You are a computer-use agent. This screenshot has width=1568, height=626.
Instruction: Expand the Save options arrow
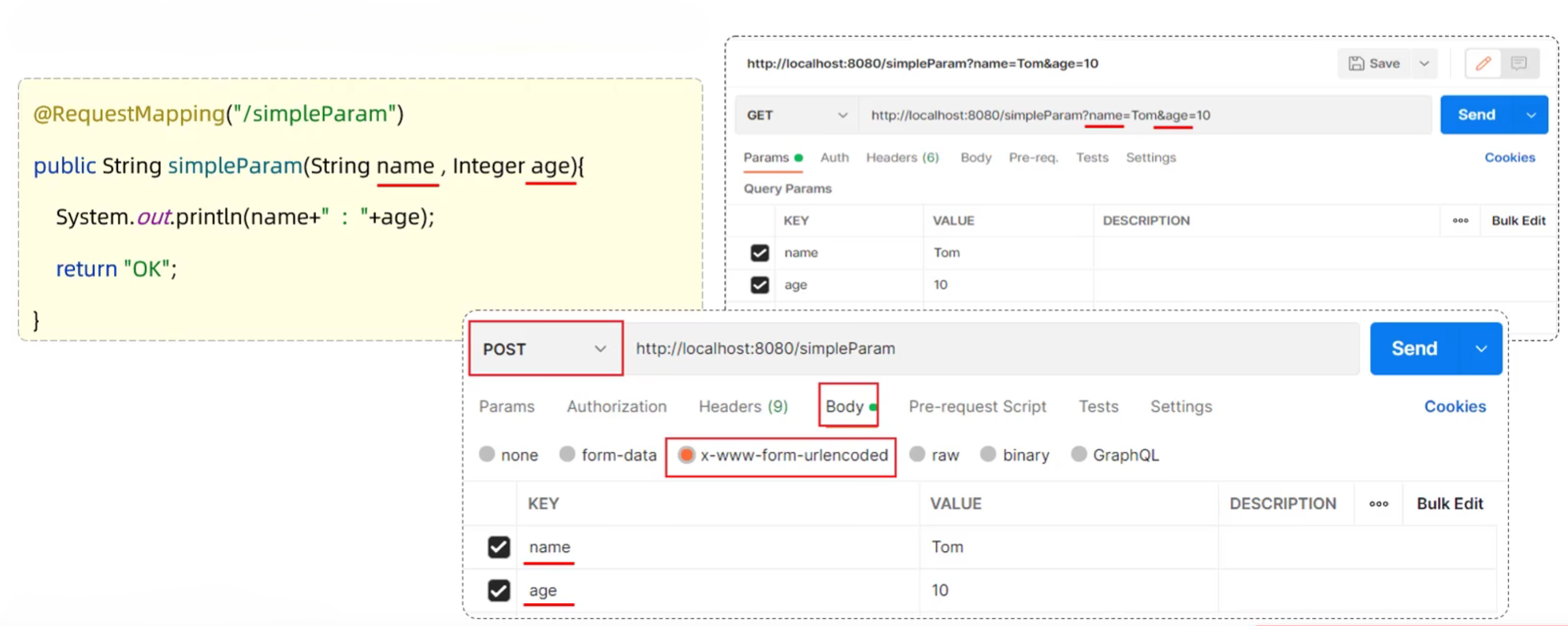tap(1424, 64)
